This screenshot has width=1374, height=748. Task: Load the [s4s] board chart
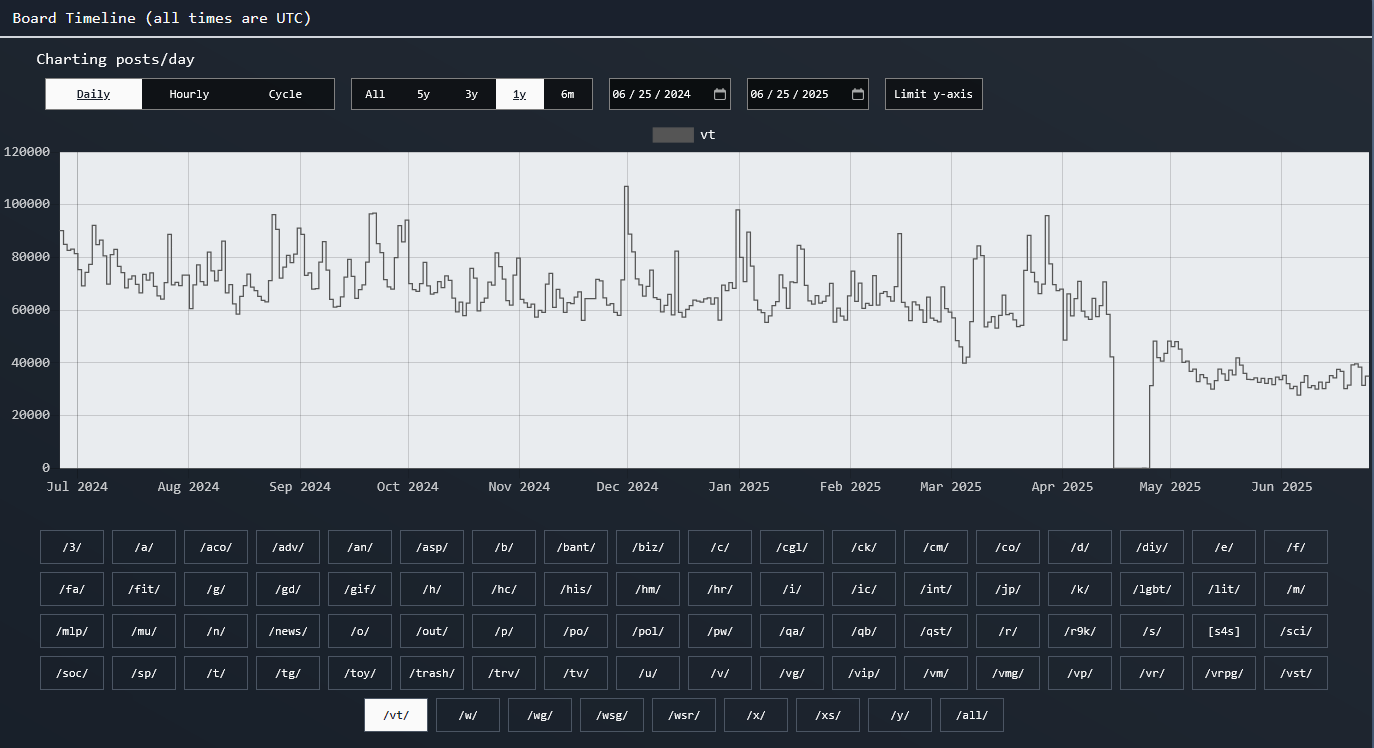tap(1224, 631)
